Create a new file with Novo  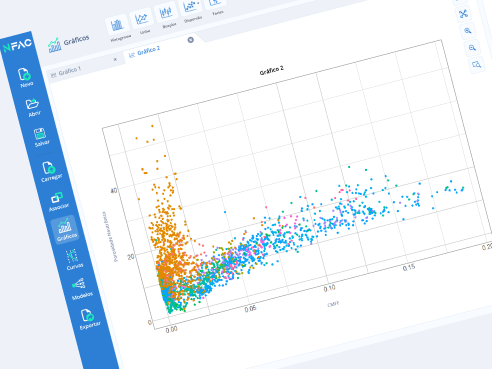coord(25,78)
